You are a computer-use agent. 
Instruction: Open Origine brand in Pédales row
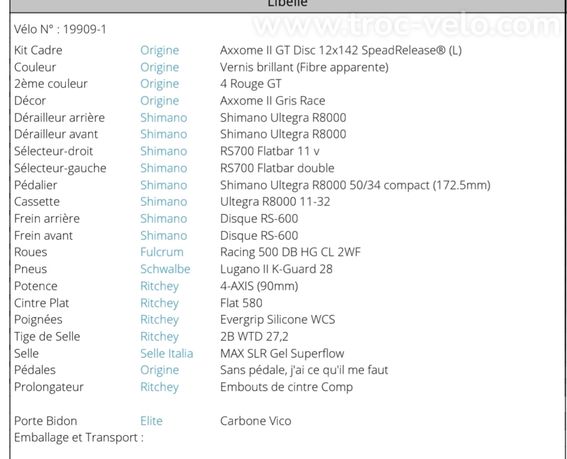tap(159, 370)
